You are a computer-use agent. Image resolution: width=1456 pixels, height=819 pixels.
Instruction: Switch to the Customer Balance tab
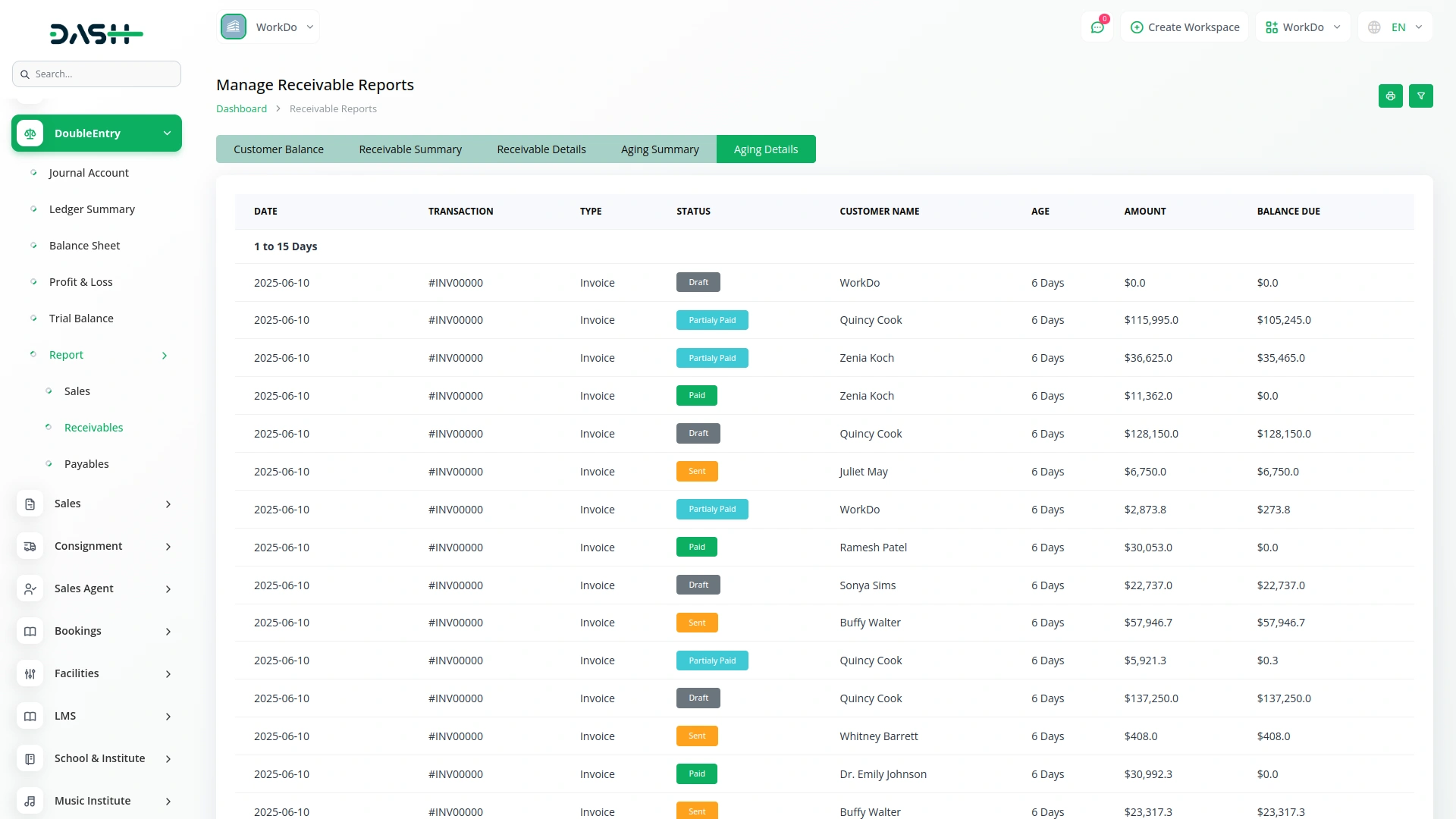[278, 149]
